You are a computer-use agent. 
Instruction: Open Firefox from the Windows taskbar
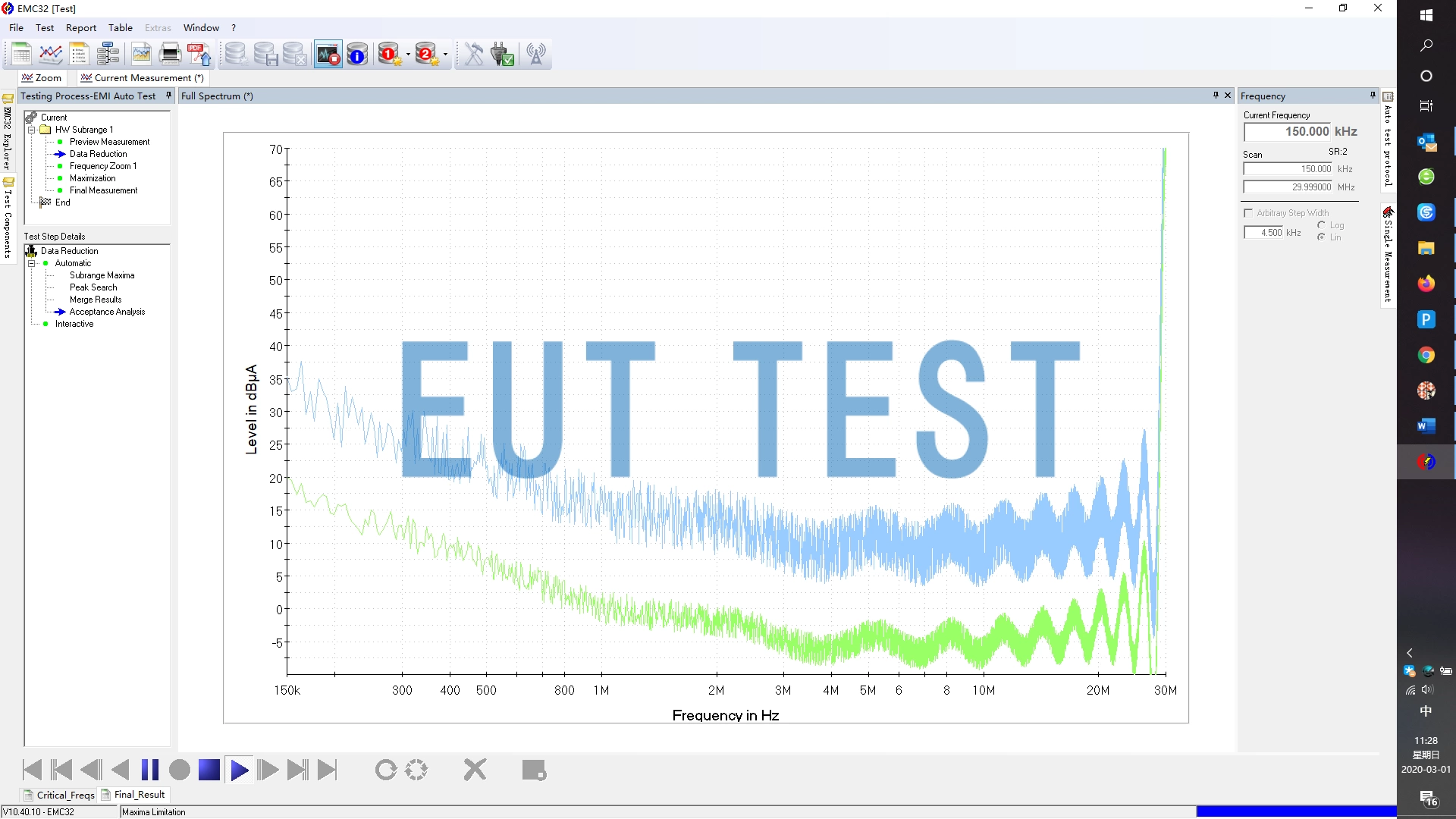click(x=1426, y=284)
